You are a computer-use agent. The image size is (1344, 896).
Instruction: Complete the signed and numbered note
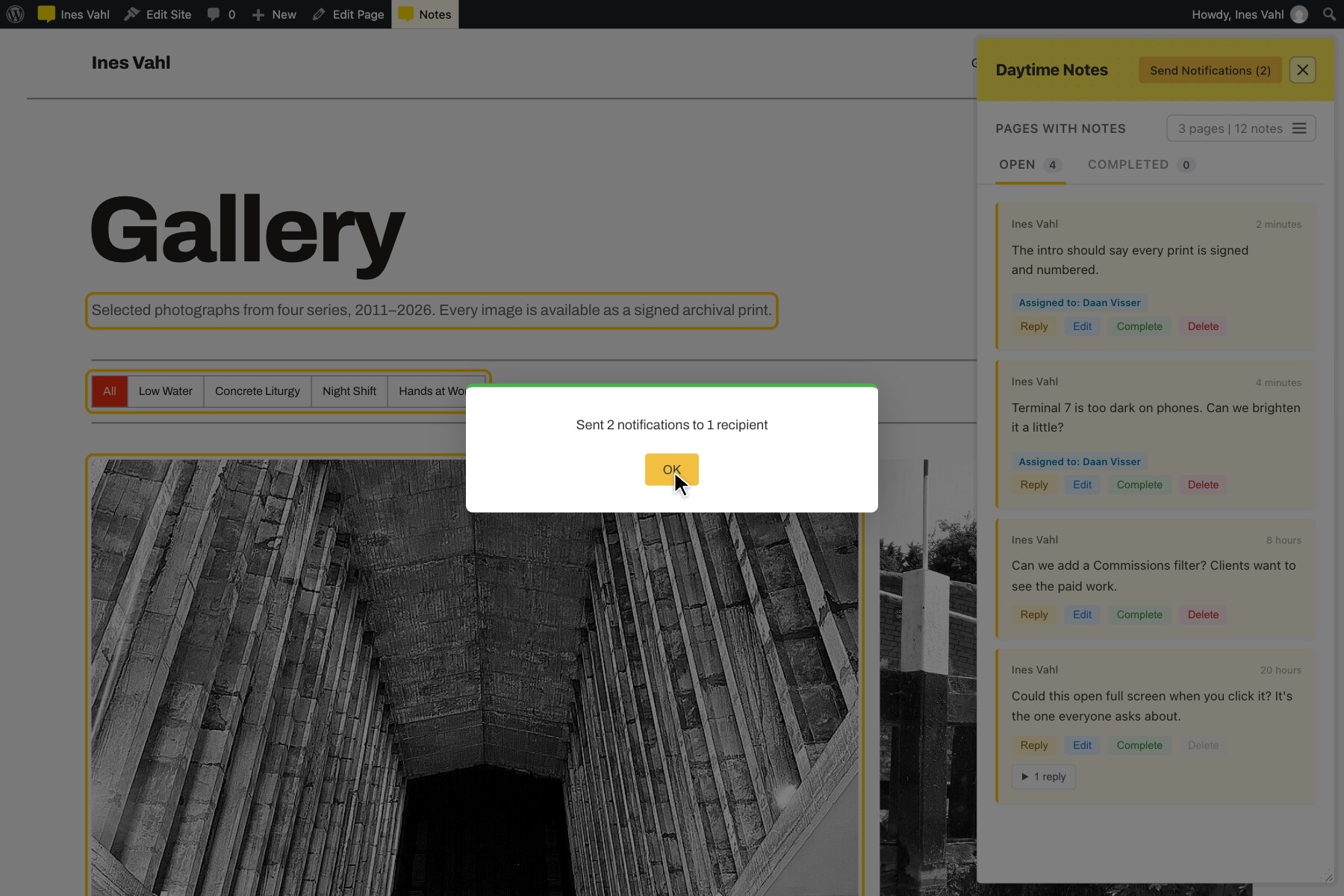tap(1139, 326)
